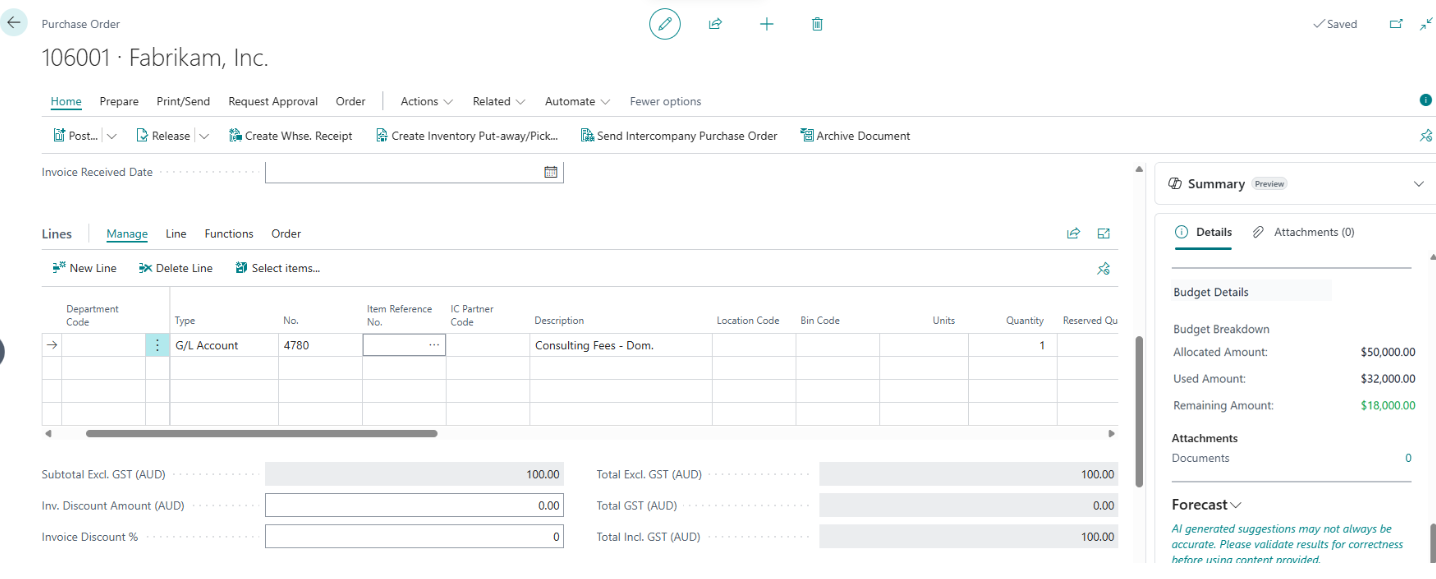Expand the Summary panel chevron
Viewport: 1436px width, 579px height.
pyautogui.click(x=1418, y=184)
